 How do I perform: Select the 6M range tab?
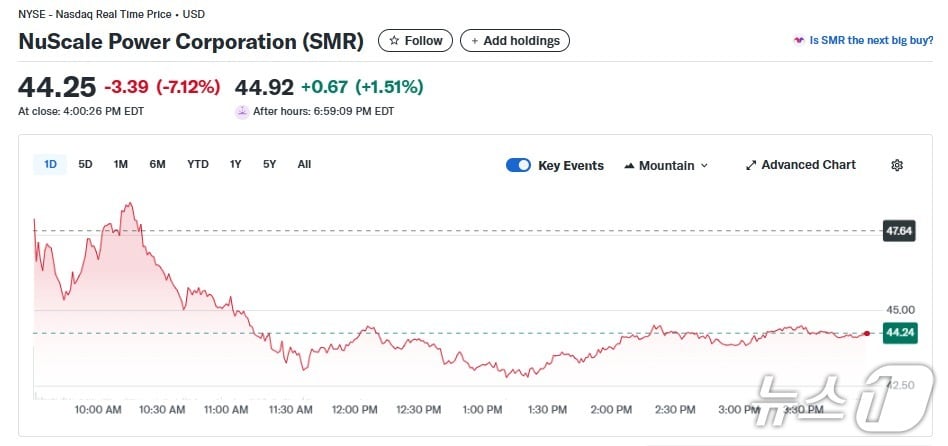pyautogui.click(x=157, y=164)
